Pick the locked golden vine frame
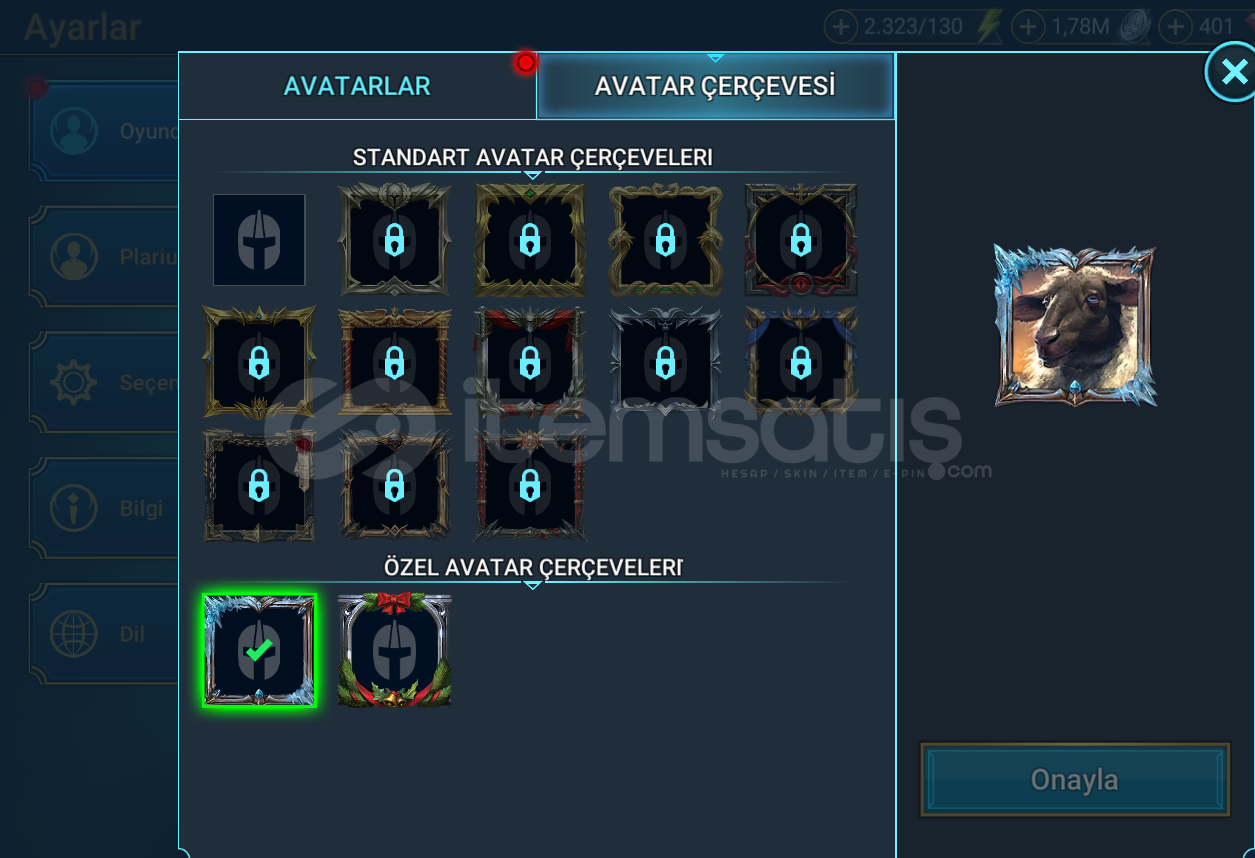The image size is (1255, 858). point(665,240)
